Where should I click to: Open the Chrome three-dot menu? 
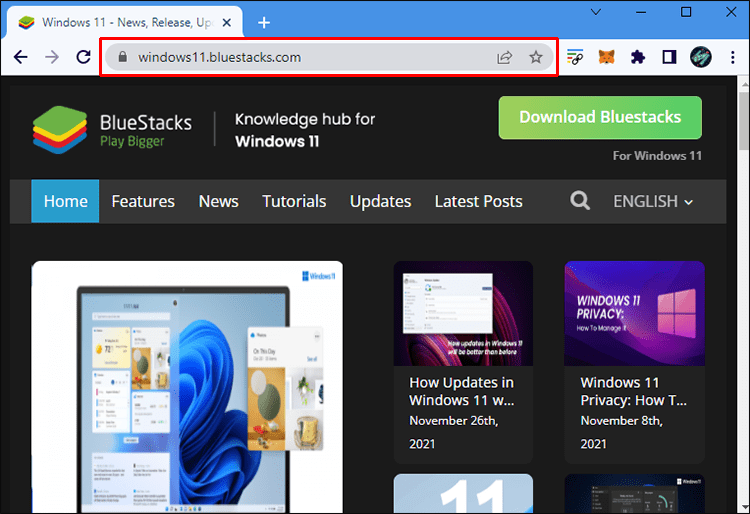(731, 57)
